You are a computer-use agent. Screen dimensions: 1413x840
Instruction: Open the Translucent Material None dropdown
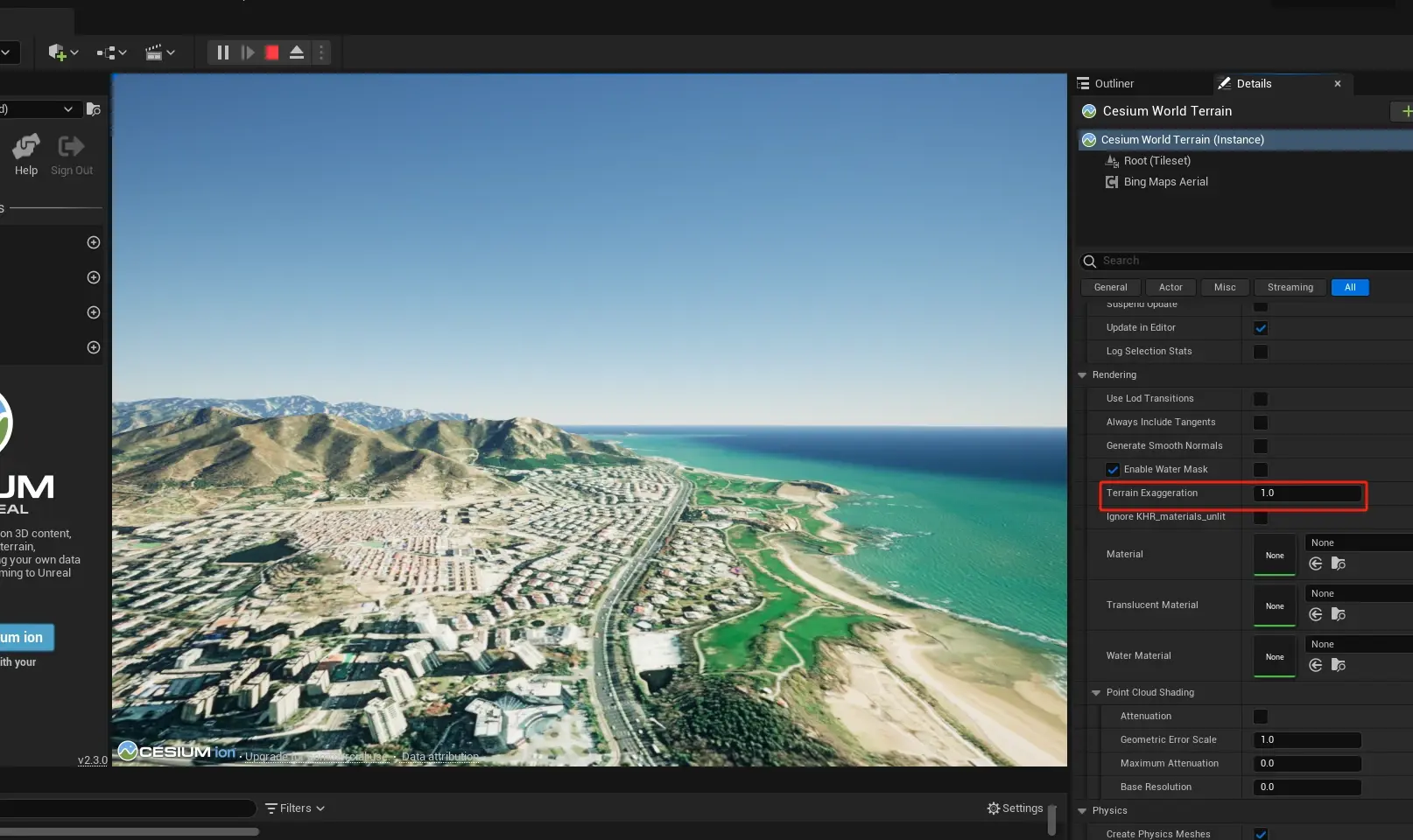click(1359, 593)
